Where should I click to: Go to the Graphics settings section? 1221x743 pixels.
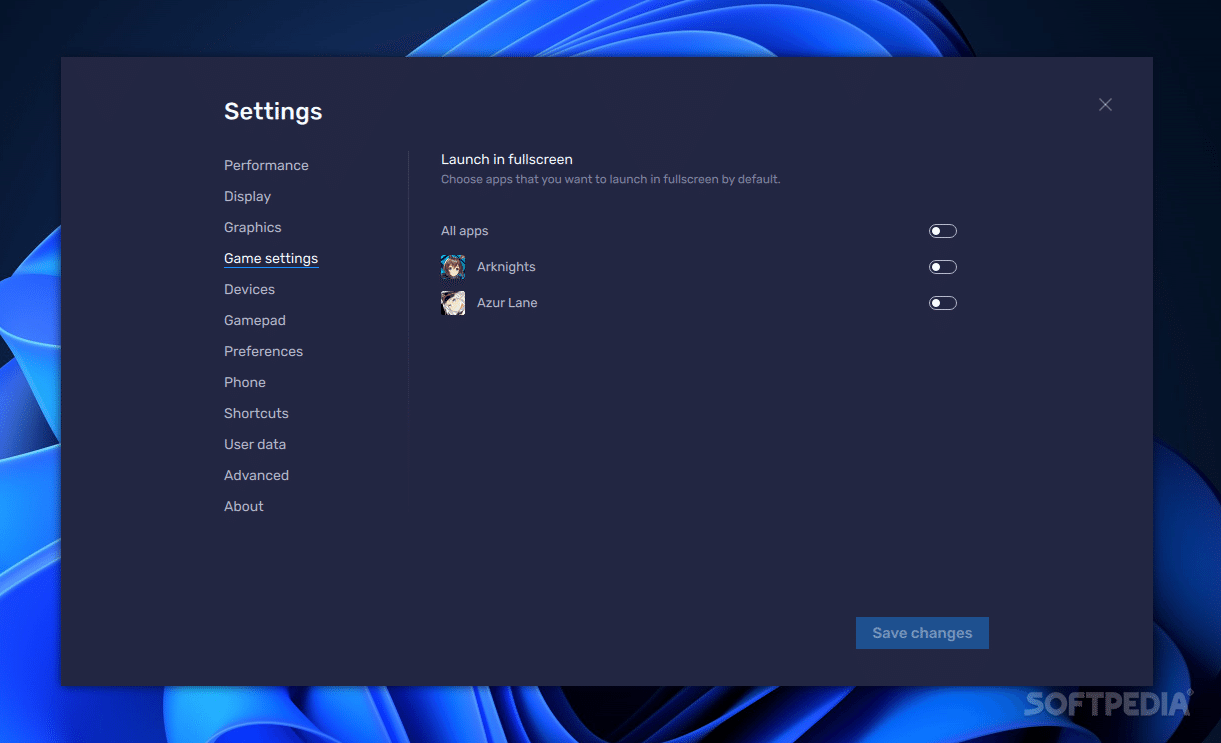253,227
